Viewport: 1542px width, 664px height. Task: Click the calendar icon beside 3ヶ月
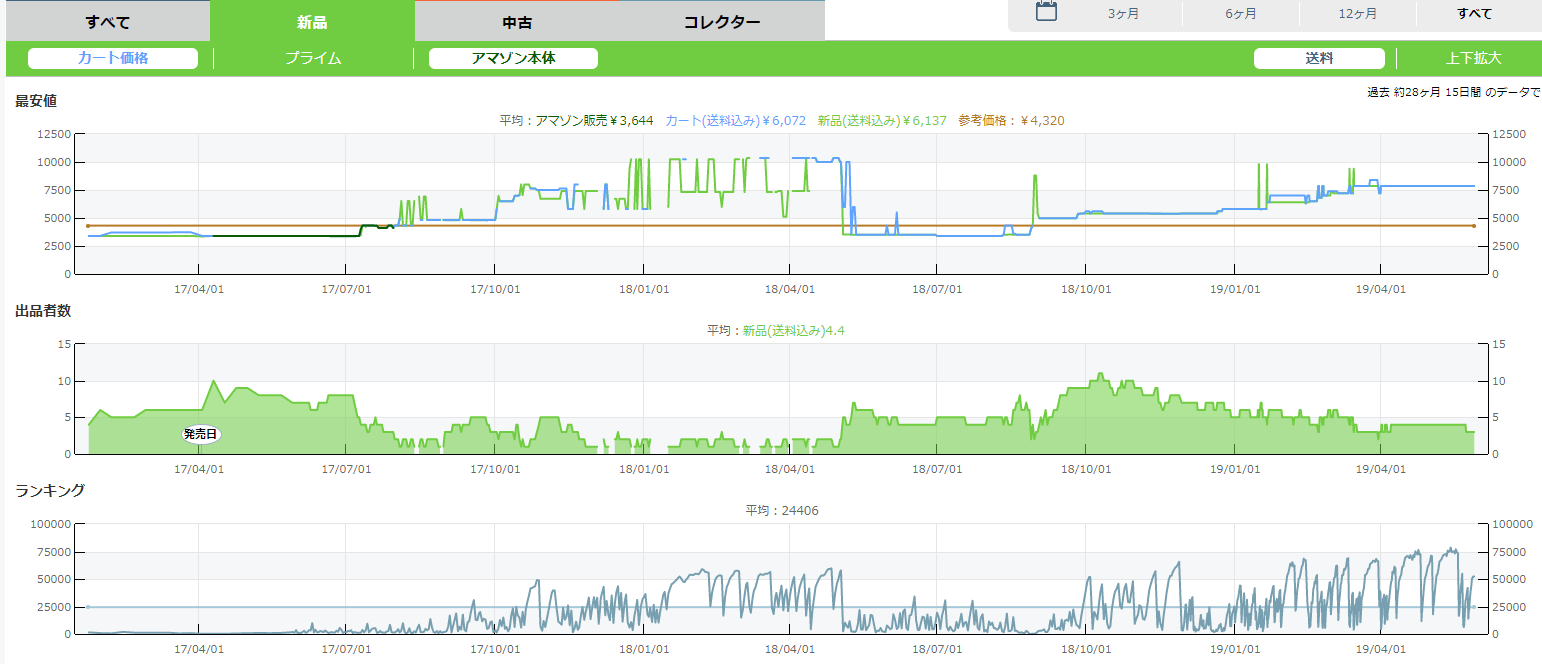tap(1046, 13)
